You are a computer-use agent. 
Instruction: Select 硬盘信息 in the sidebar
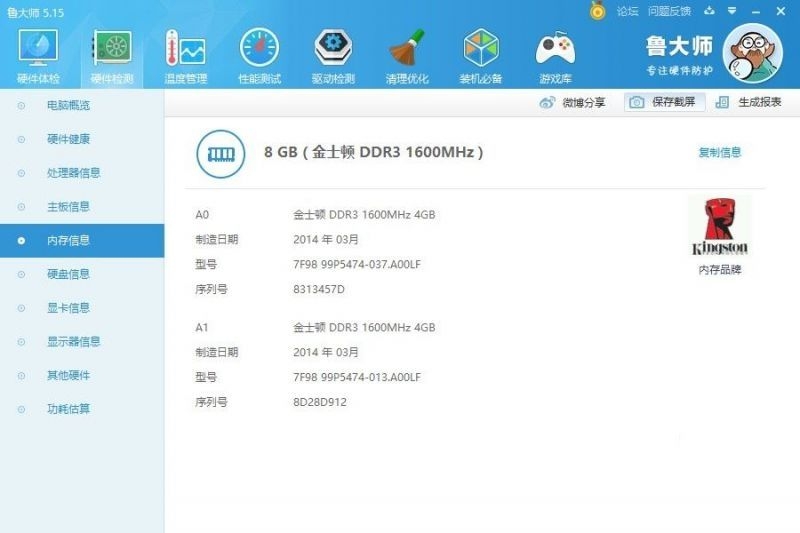(x=82, y=274)
